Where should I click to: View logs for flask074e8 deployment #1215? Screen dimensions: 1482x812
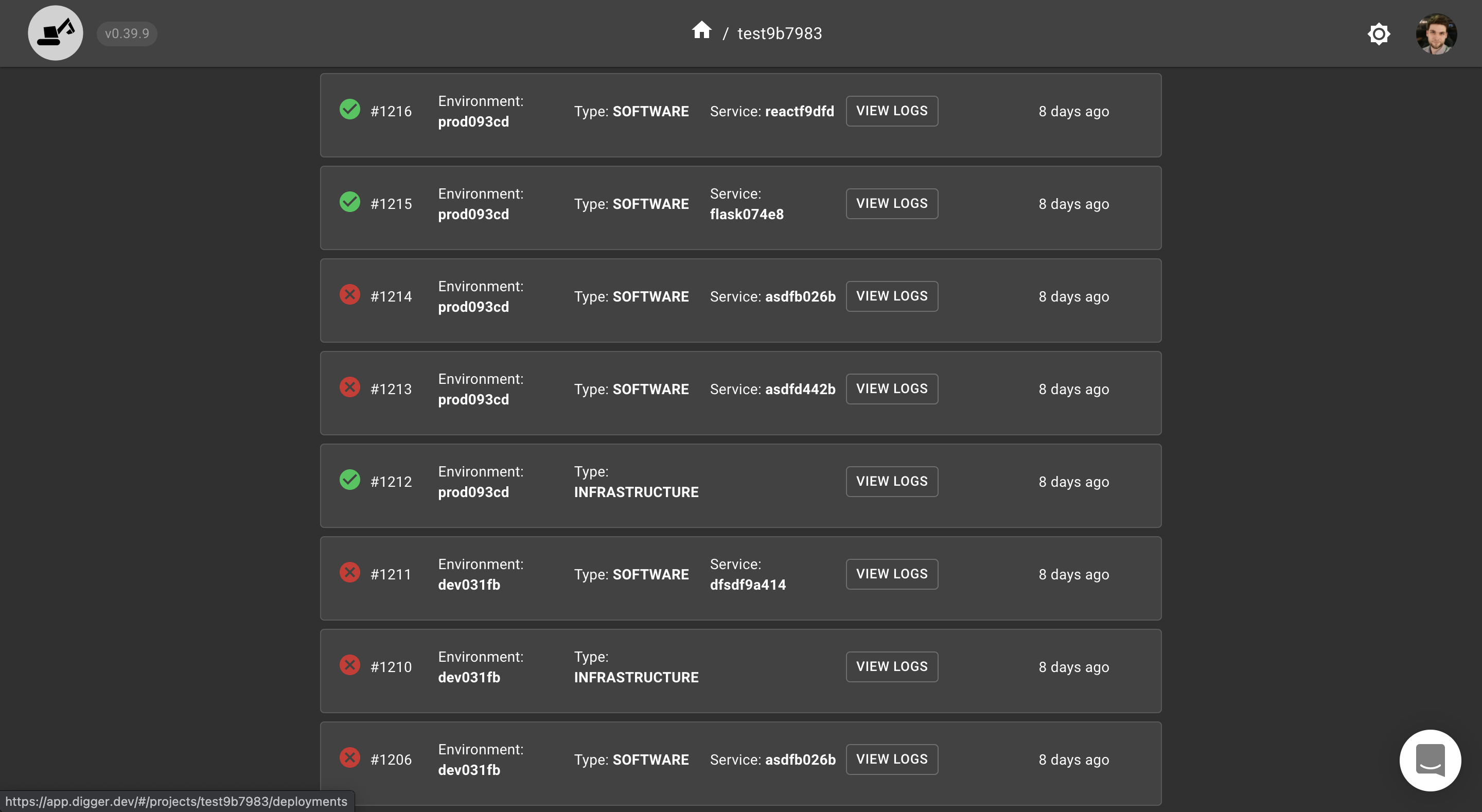891,204
